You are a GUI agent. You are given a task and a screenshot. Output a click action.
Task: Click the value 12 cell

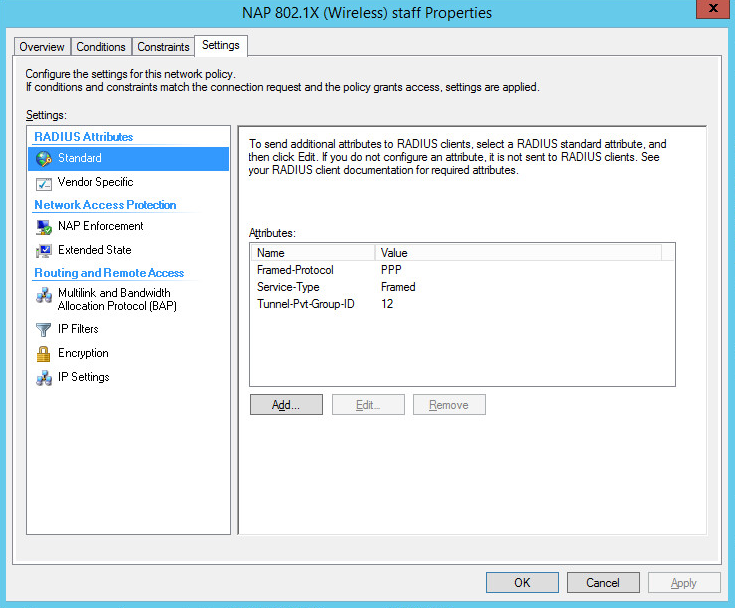(x=387, y=304)
